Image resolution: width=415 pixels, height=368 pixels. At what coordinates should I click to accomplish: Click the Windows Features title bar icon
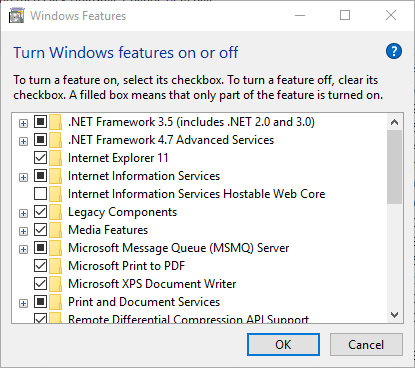point(17,16)
